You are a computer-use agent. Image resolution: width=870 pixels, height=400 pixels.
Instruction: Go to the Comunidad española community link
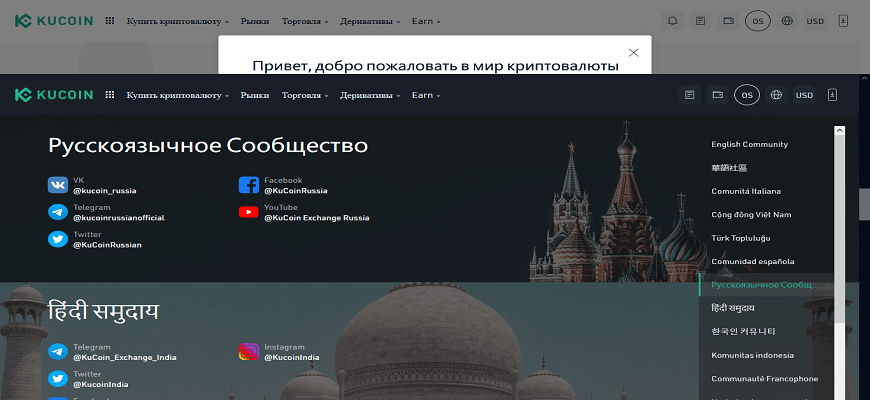[x=752, y=262]
